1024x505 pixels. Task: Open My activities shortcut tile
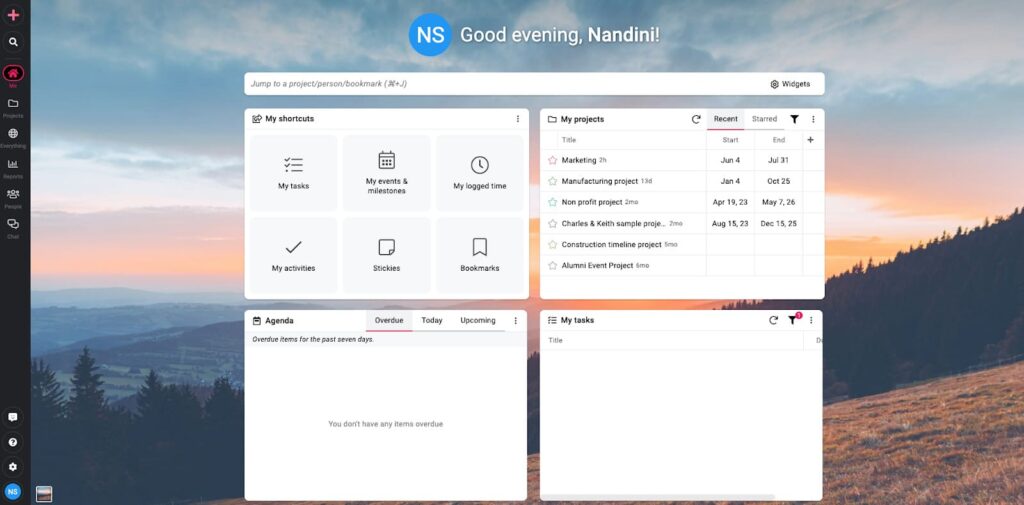tap(293, 255)
